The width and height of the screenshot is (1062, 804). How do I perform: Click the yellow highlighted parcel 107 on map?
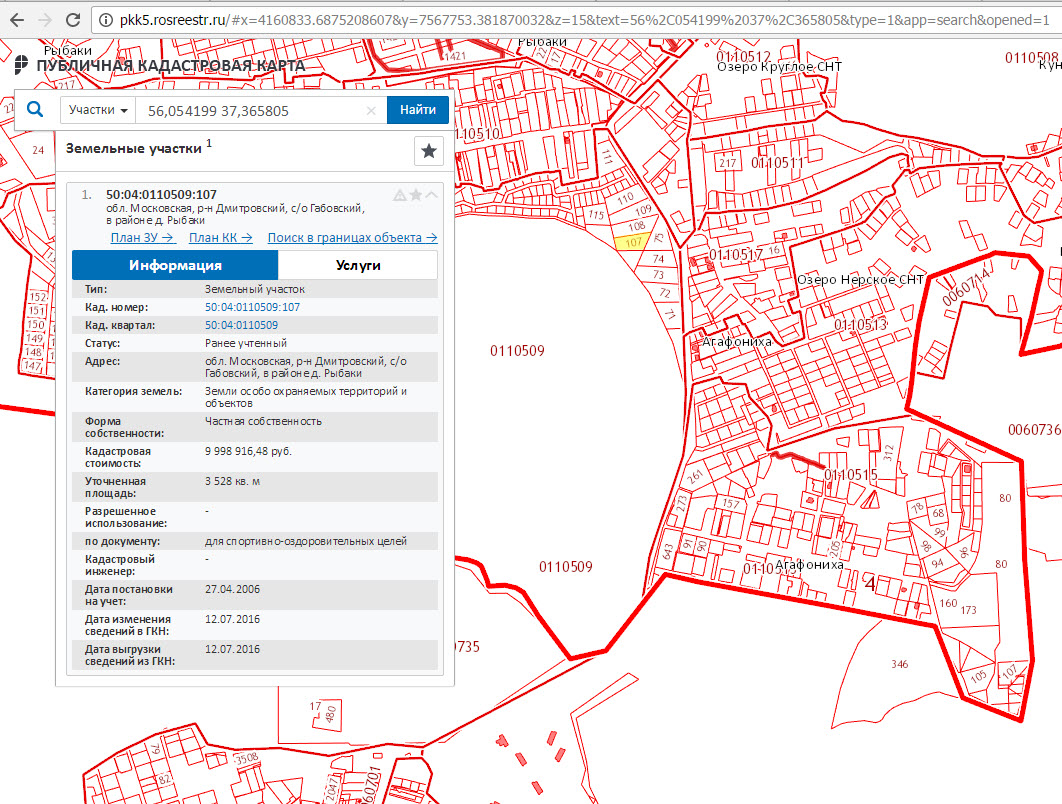(633, 242)
